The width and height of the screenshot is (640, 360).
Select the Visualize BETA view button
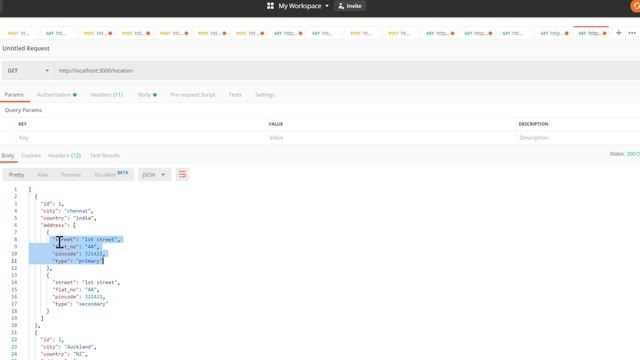[x=111, y=175]
